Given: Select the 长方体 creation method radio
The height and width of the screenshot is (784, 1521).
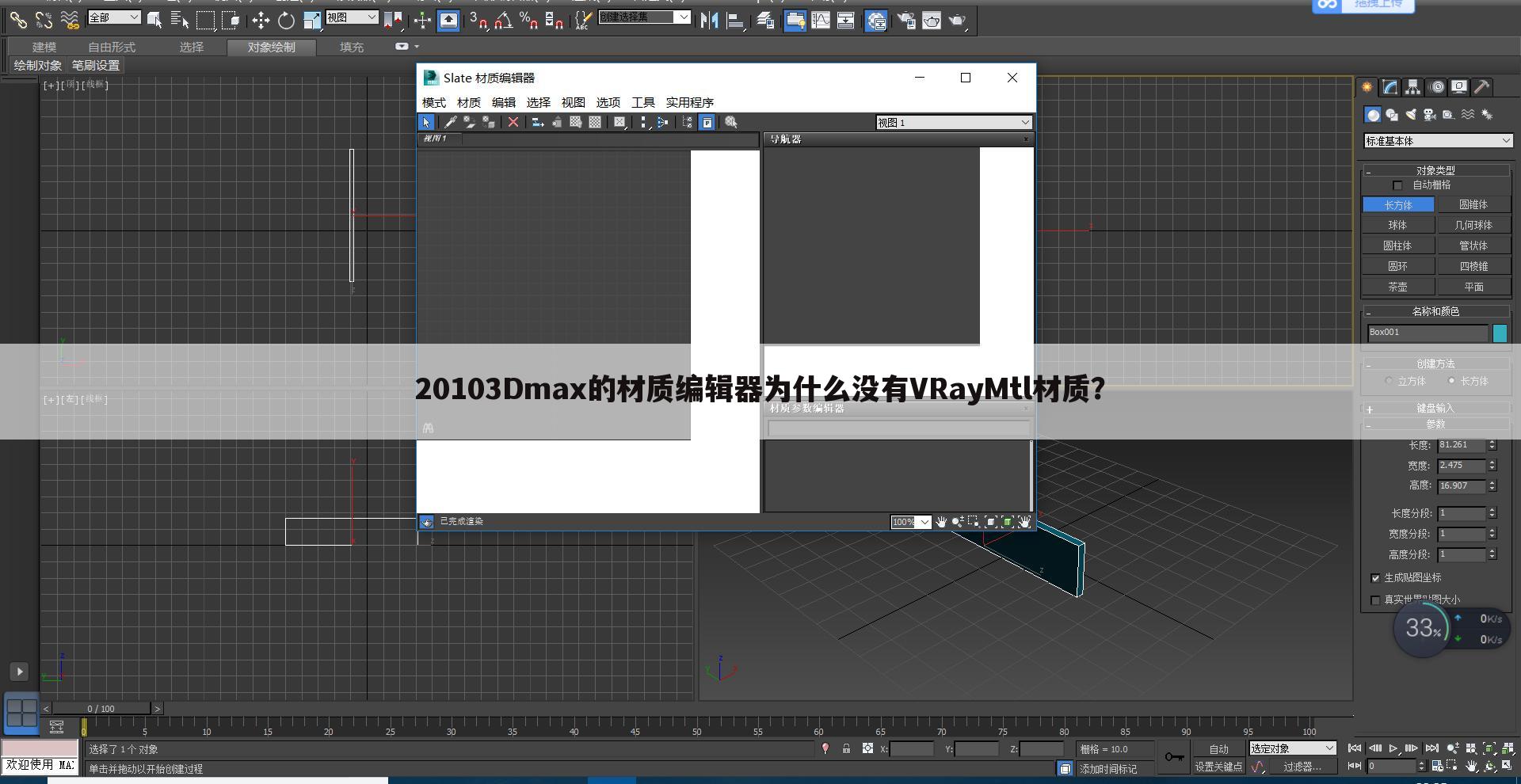Looking at the screenshot, I should [1451, 381].
